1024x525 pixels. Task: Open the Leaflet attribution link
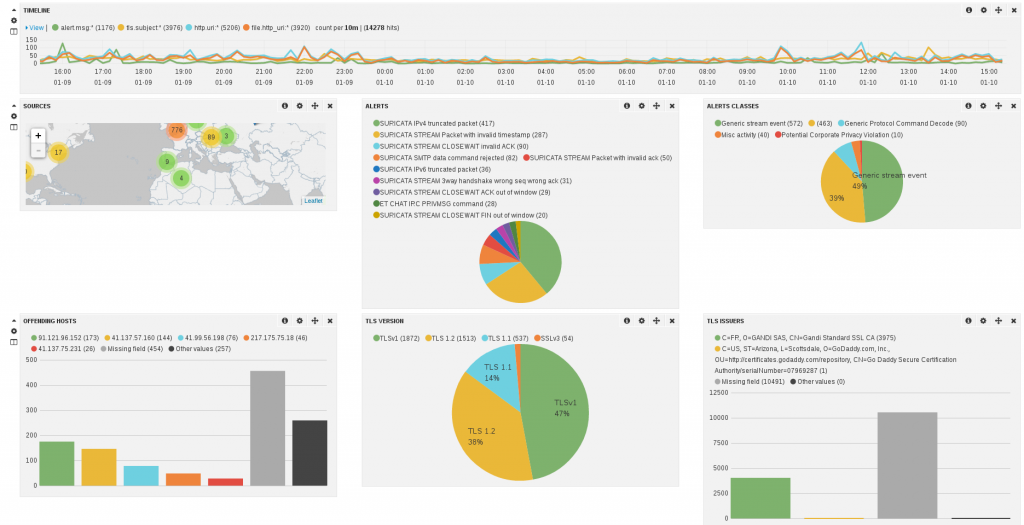(313, 201)
